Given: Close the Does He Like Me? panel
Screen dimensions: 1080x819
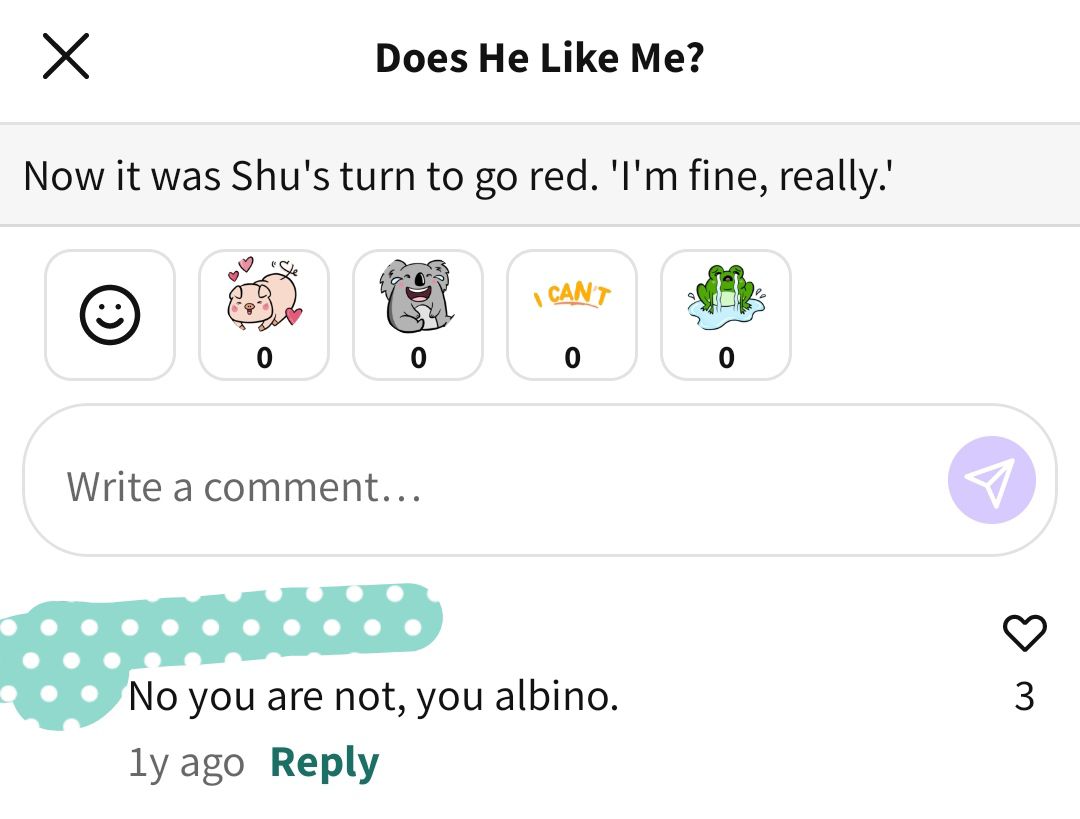Looking at the screenshot, I should [65, 56].
